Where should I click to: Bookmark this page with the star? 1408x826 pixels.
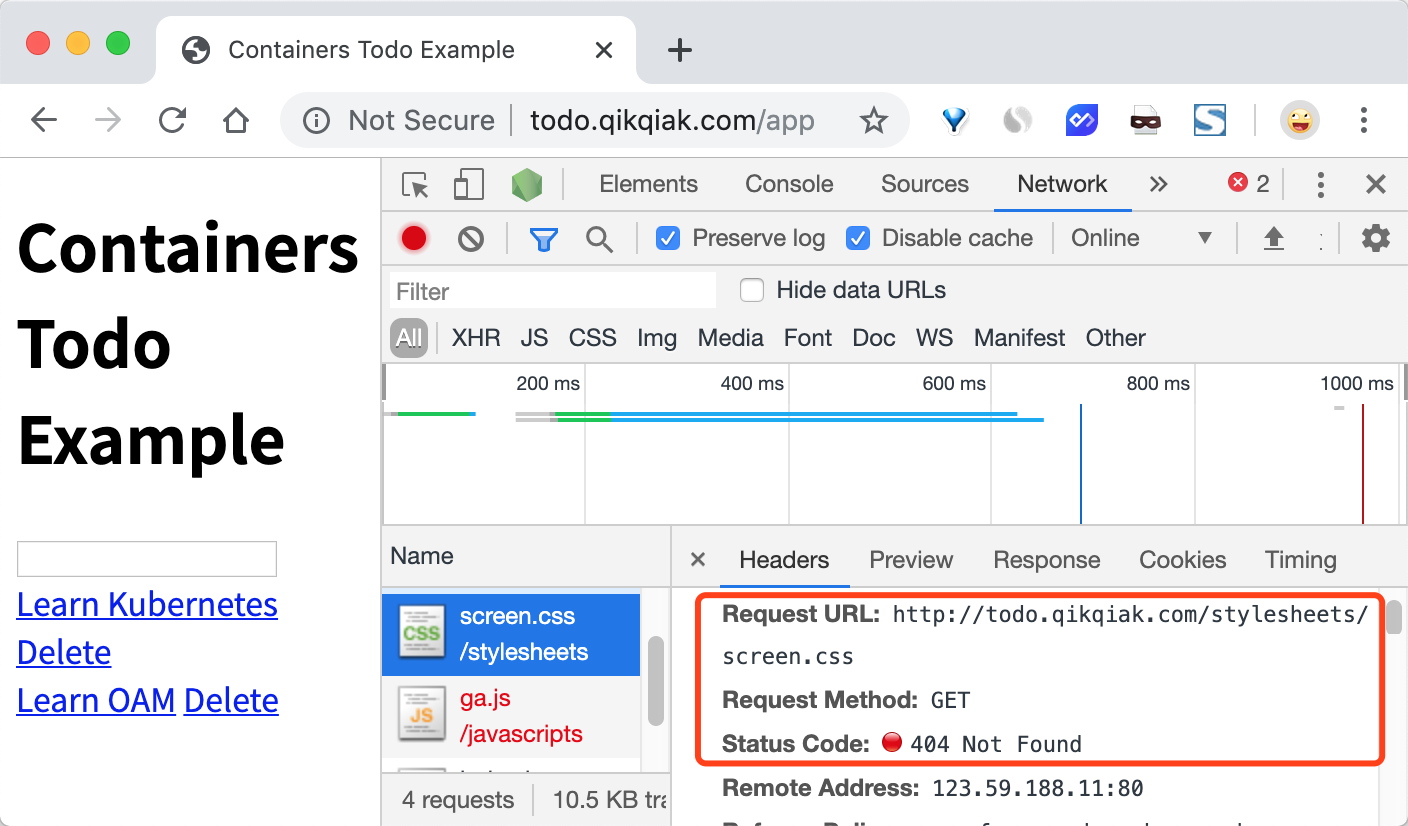[874, 121]
